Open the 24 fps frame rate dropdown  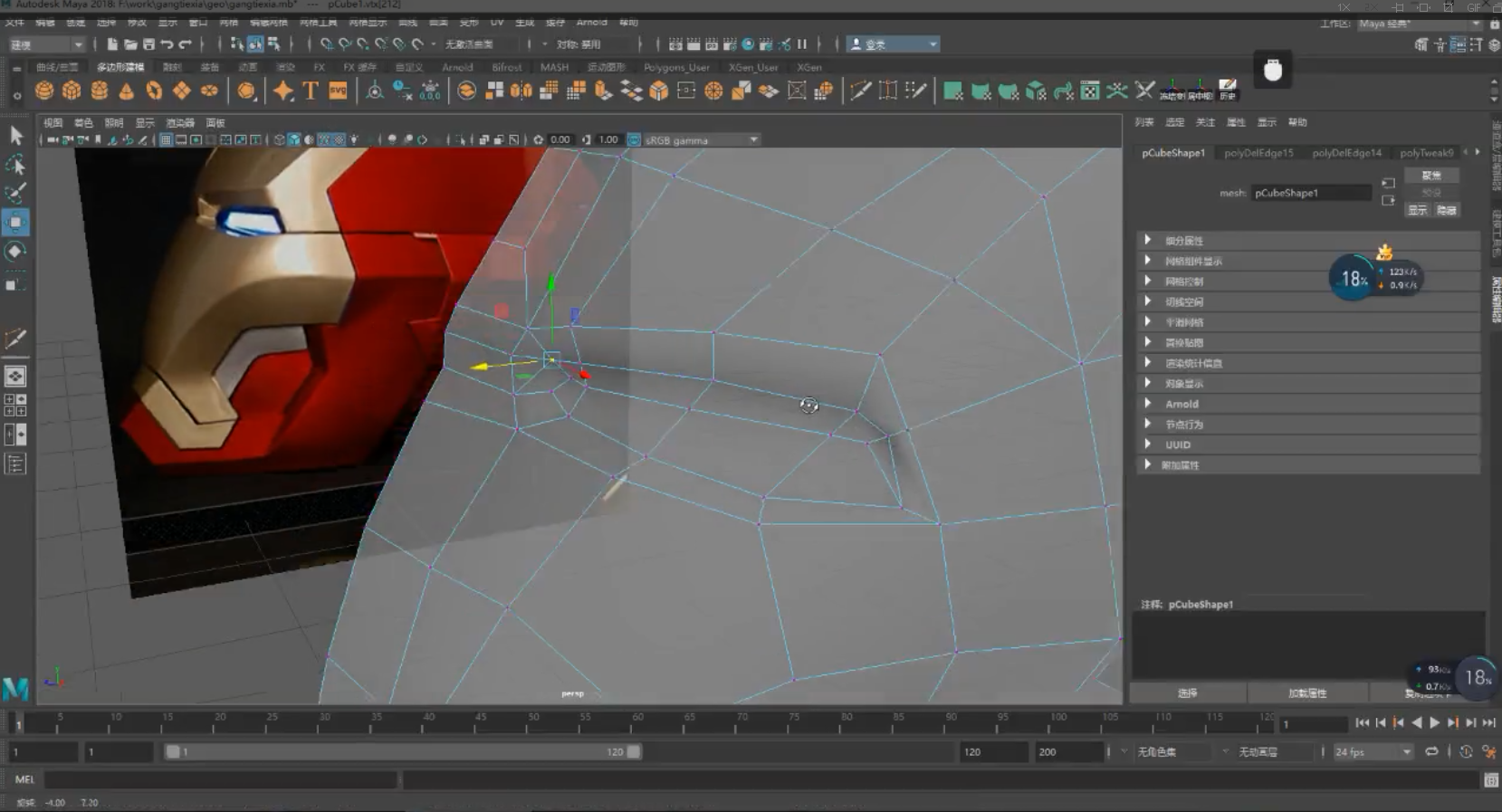(1373, 751)
